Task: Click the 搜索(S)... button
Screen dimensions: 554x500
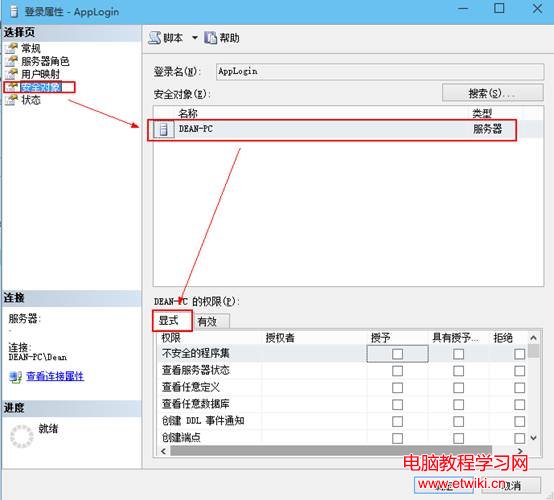Action: [493, 93]
